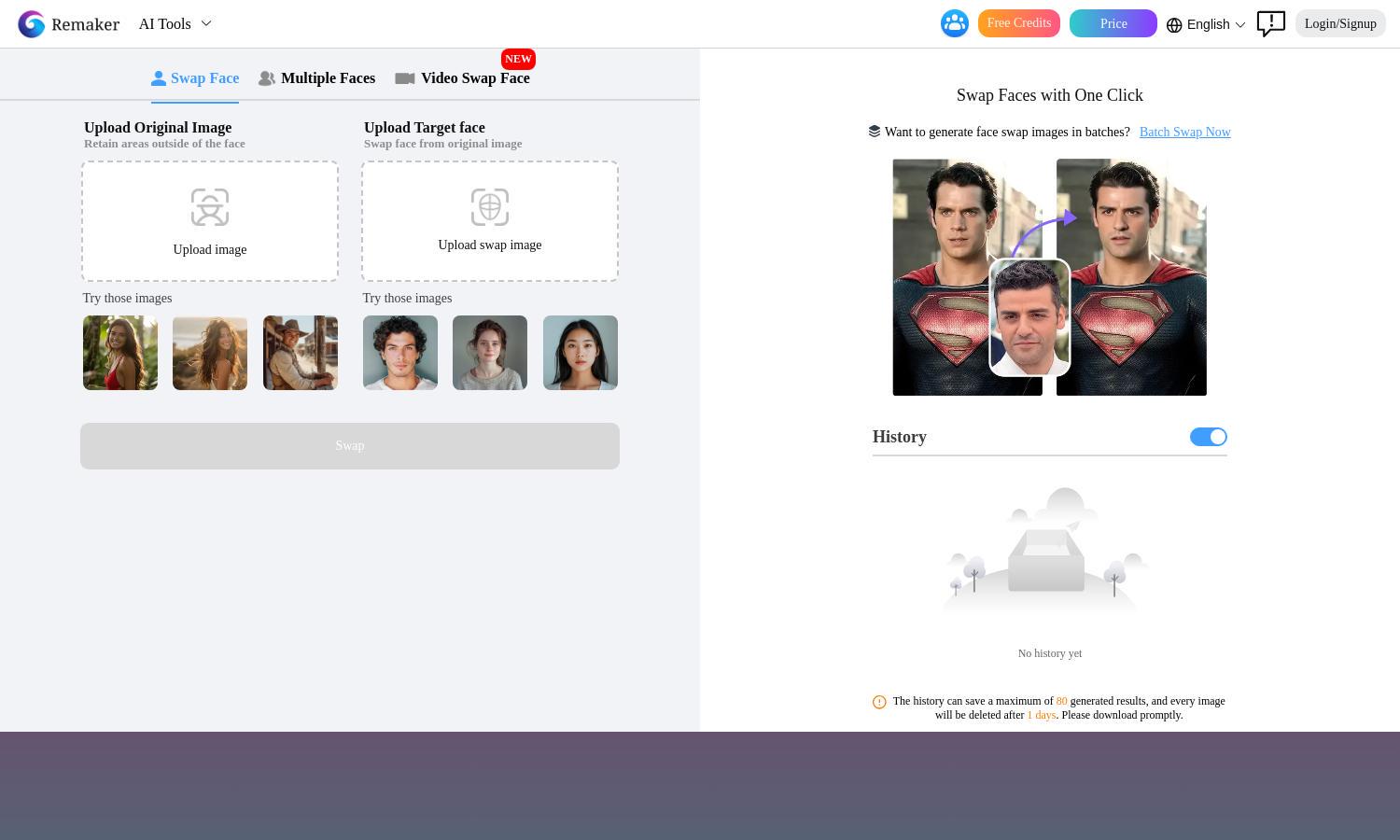Click the Free Credits button

1018,23
